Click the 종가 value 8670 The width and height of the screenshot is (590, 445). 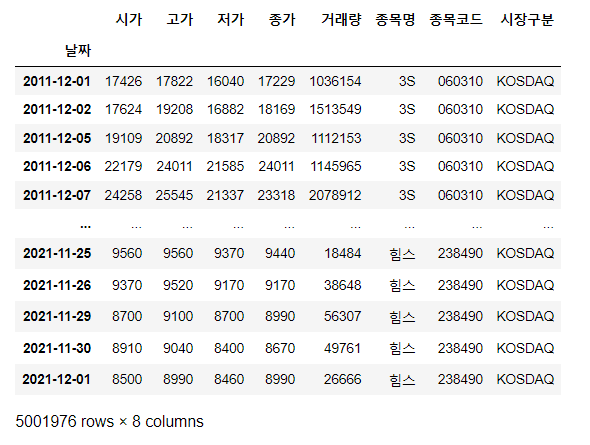point(280,348)
